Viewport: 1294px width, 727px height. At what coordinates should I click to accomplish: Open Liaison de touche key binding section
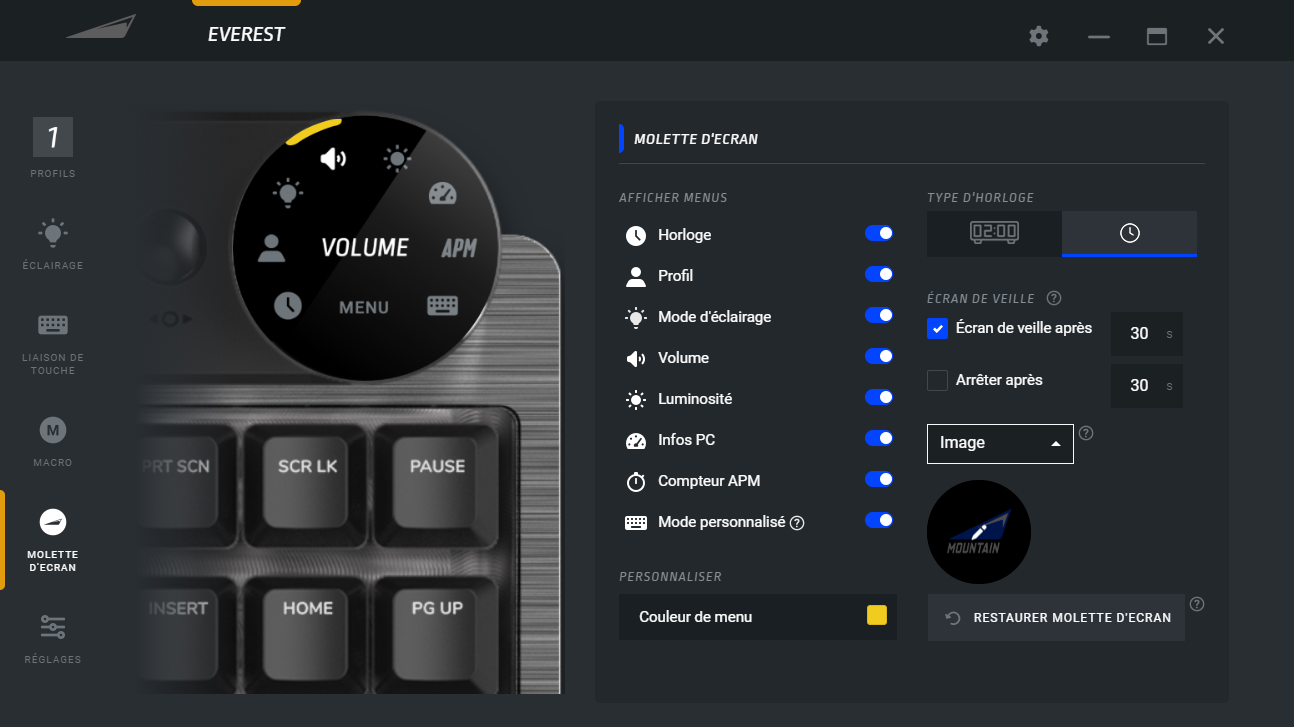coord(53,340)
